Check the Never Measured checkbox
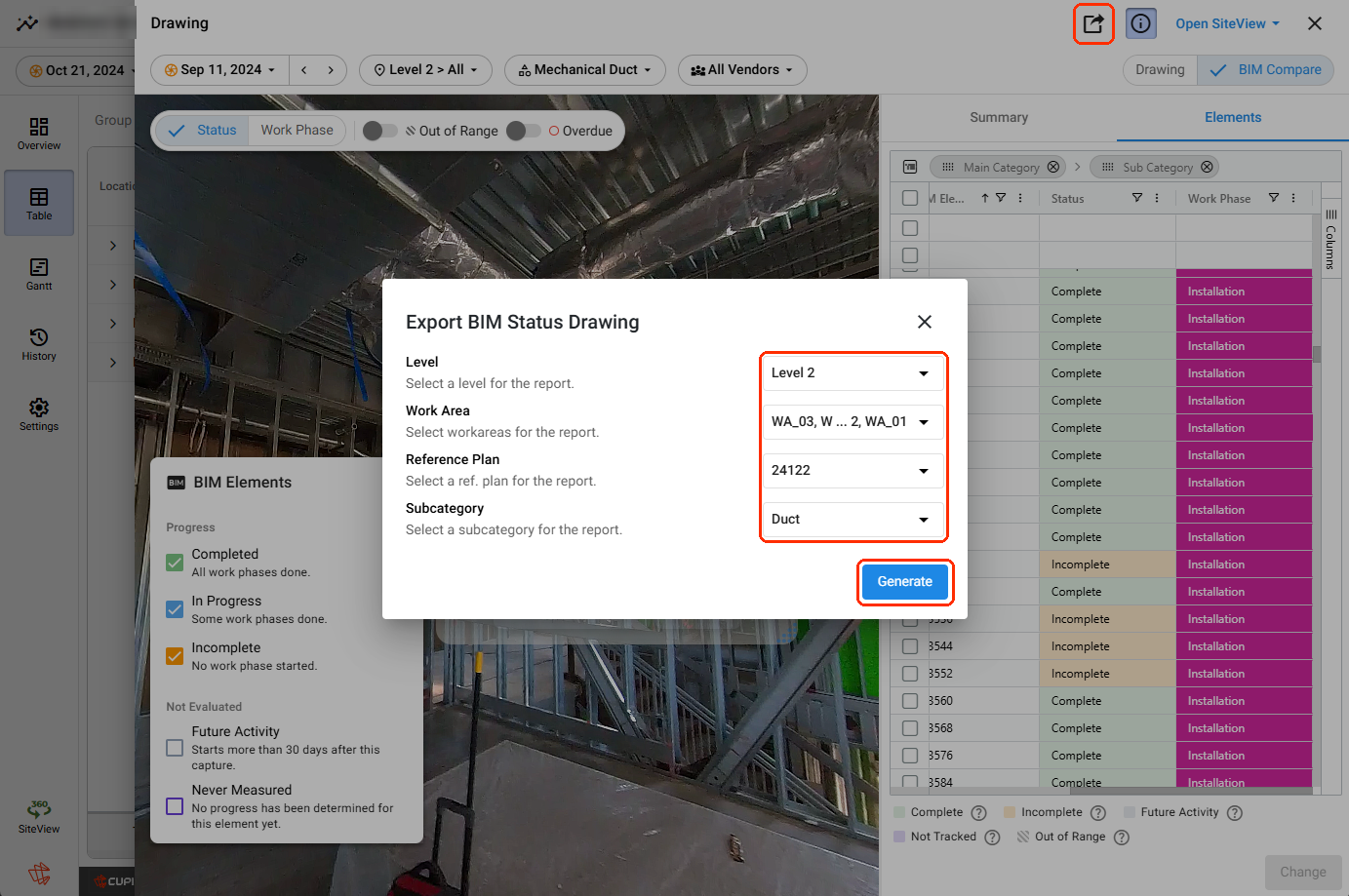Screen dimensions: 1349x896 click(175, 806)
